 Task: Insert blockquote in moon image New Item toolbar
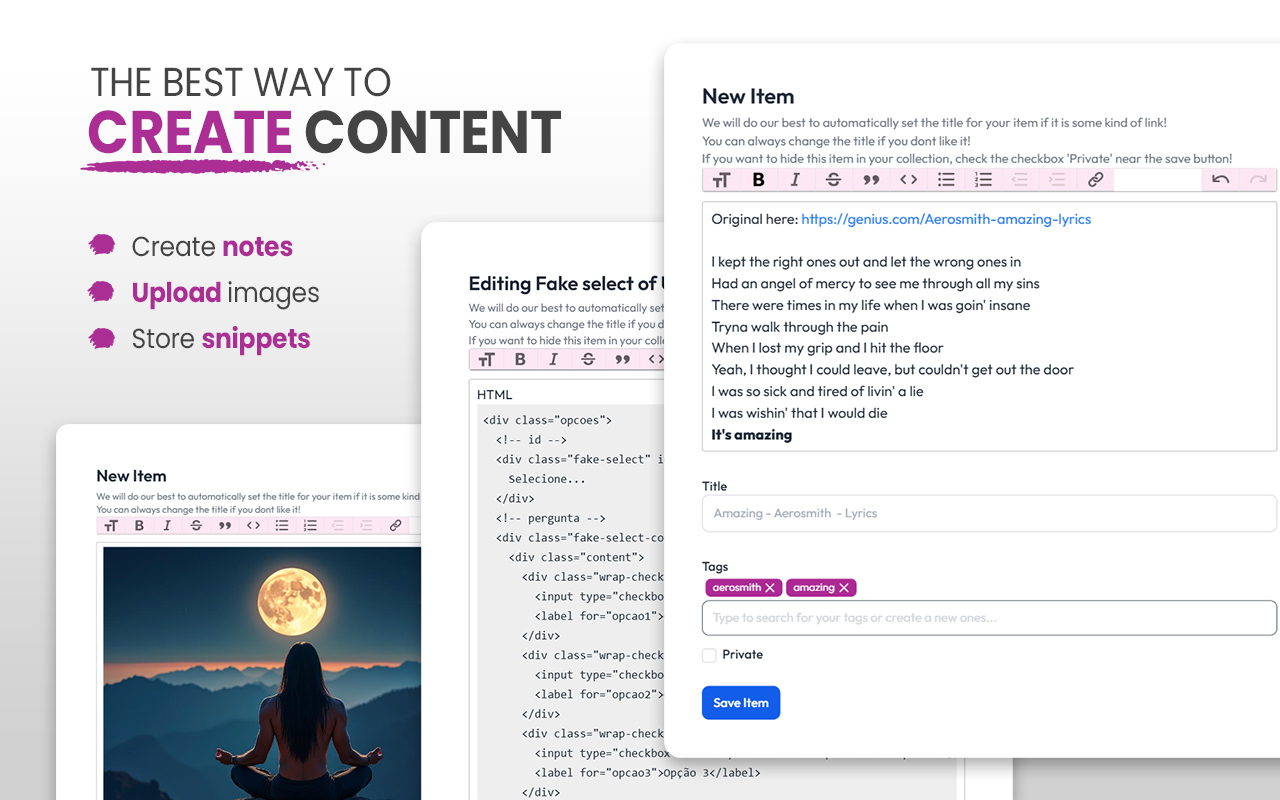(x=225, y=525)
